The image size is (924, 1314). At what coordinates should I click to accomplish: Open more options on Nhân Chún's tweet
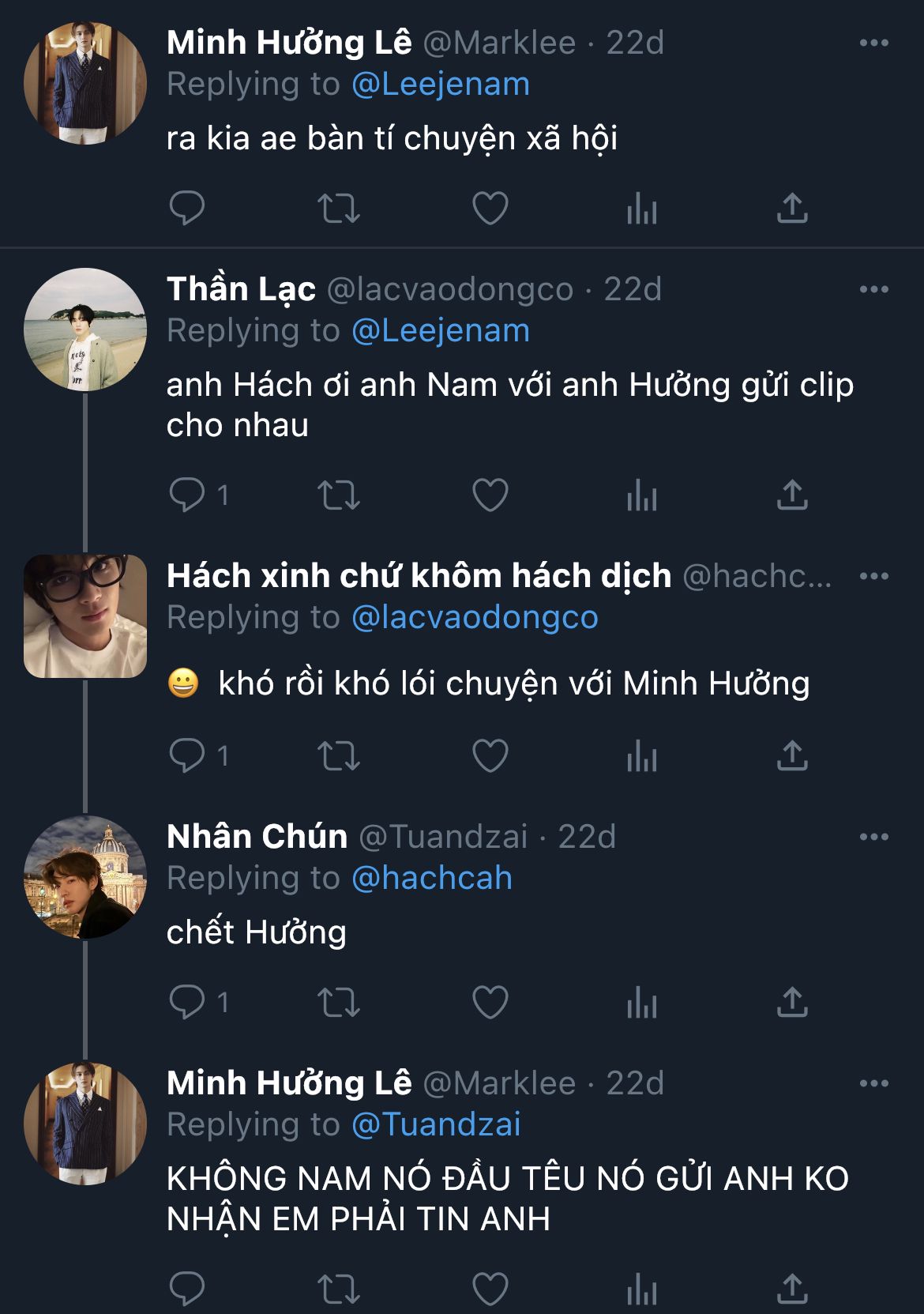click(873, 837)
